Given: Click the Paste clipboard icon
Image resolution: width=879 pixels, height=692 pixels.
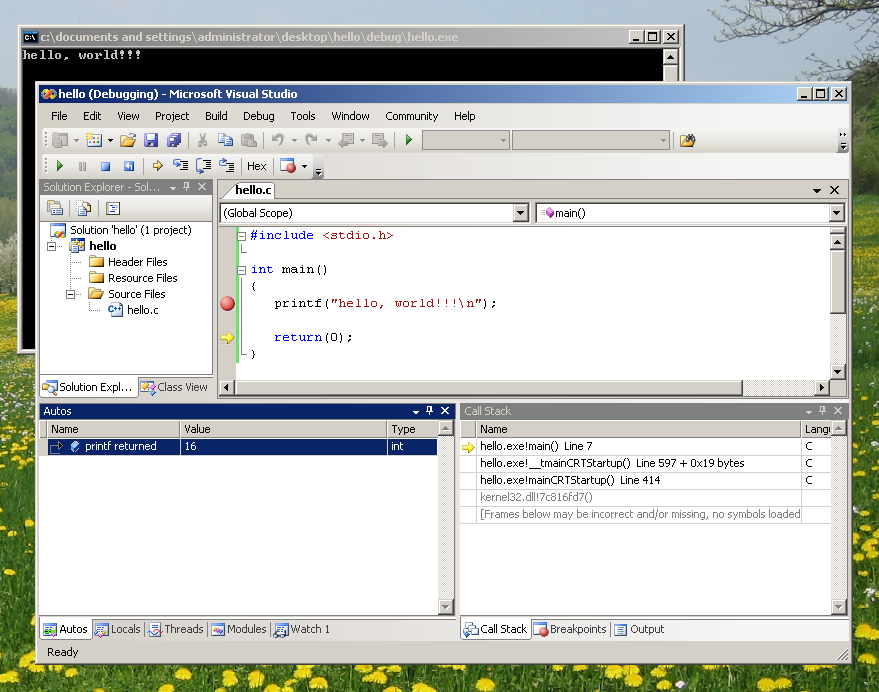Looking at the screenshot, I should (248, 140).
